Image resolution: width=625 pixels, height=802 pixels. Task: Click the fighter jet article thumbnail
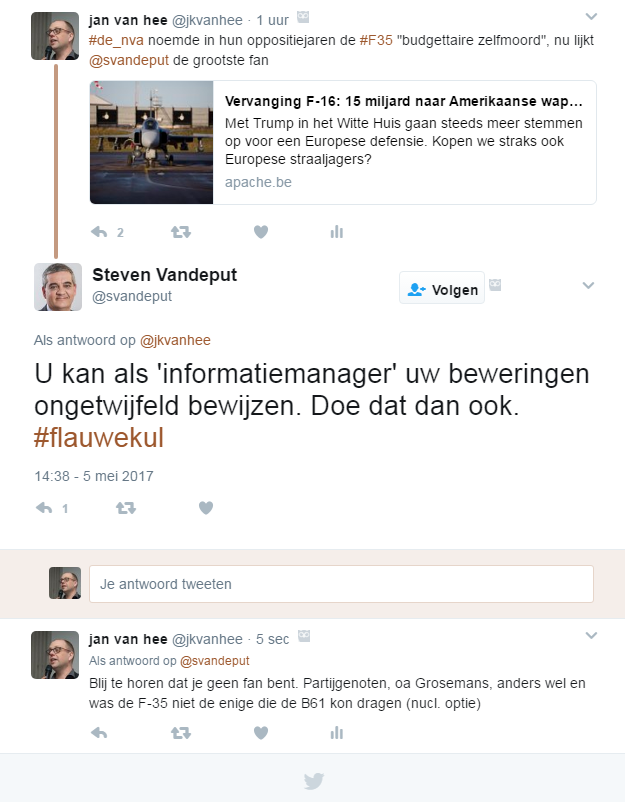(151, 142)
